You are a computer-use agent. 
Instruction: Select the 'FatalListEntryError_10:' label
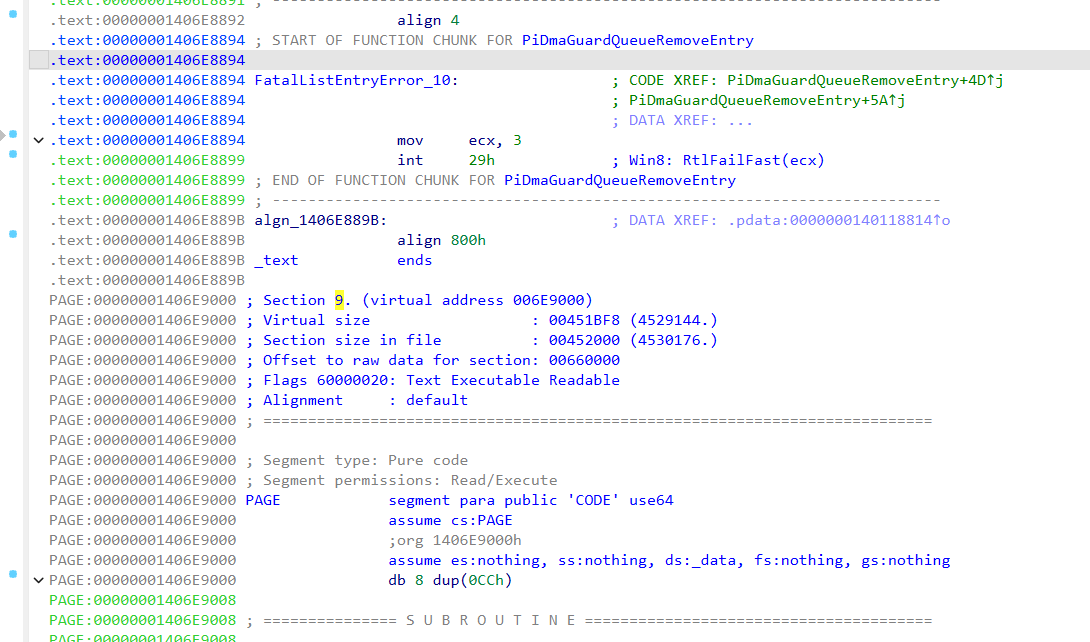click(x=357, y=81)
